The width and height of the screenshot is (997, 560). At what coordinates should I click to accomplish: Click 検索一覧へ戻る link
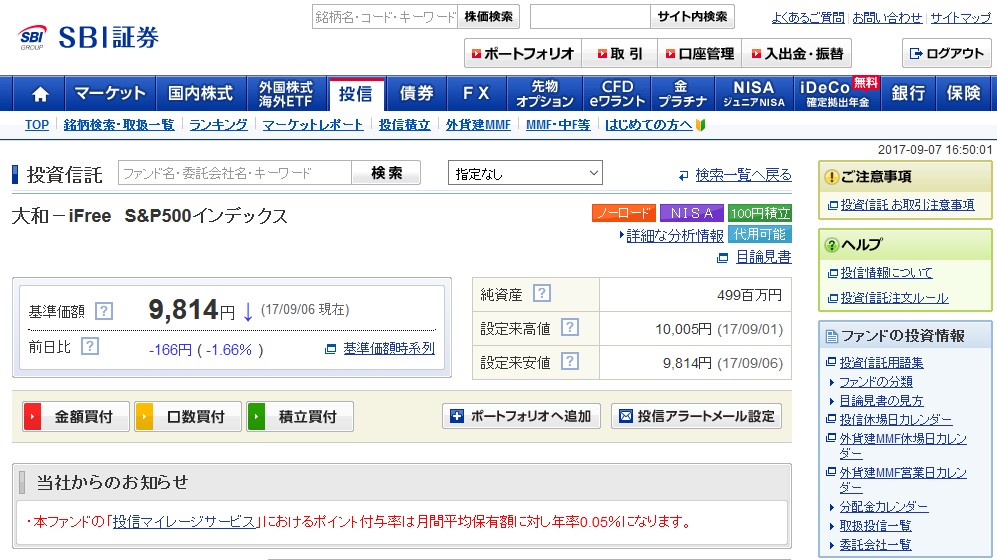(x=743, y=174)
